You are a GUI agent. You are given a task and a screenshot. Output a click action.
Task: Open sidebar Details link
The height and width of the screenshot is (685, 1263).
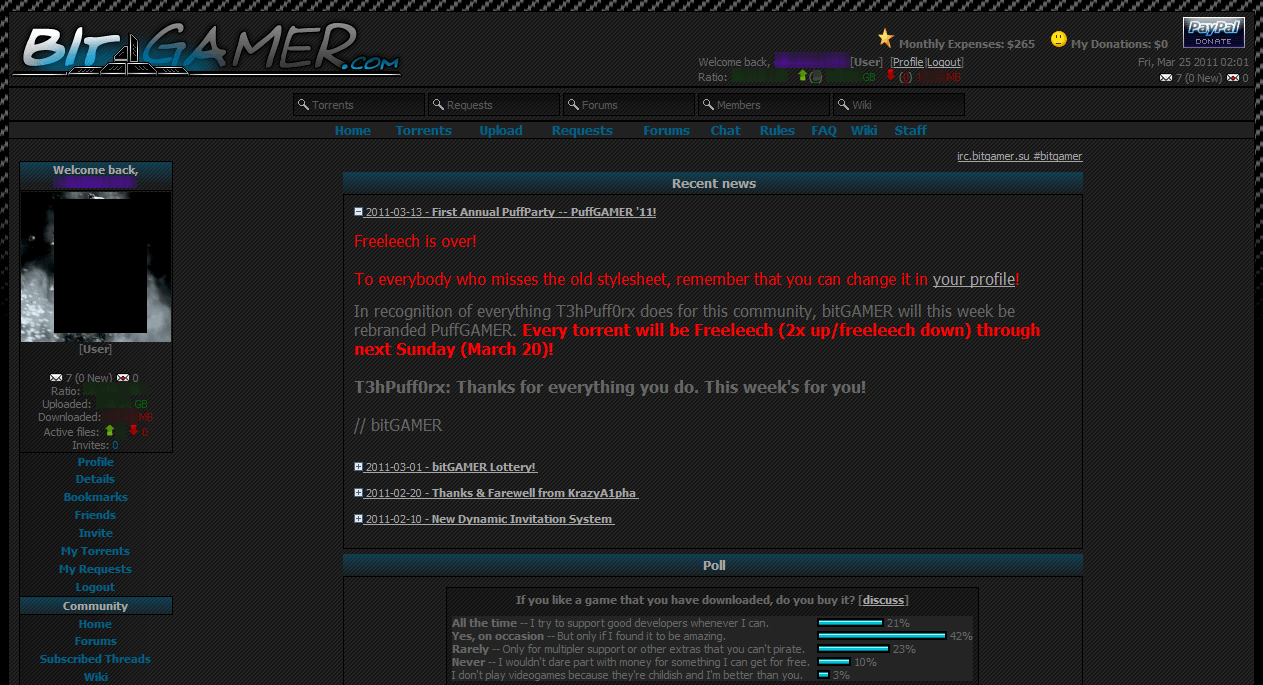tap(96, 480)
